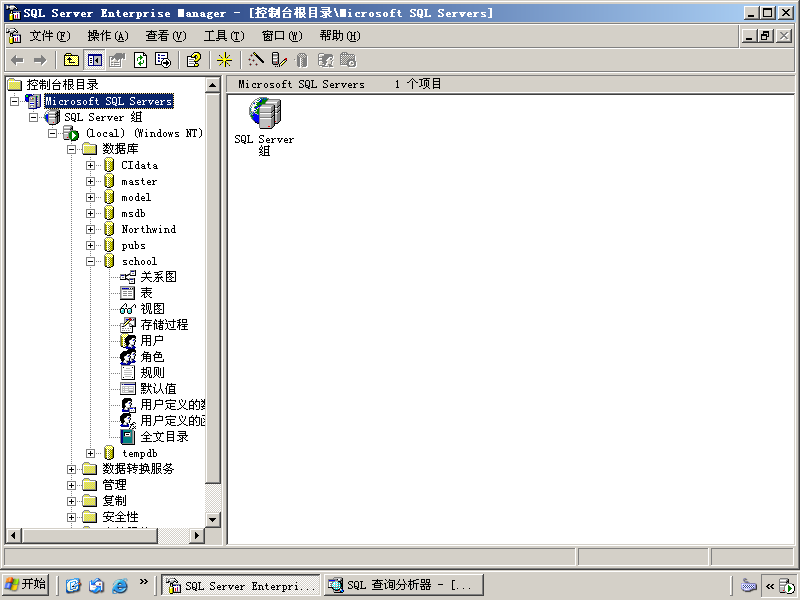
Task: Select the msdb database
Action: point(133,213)
